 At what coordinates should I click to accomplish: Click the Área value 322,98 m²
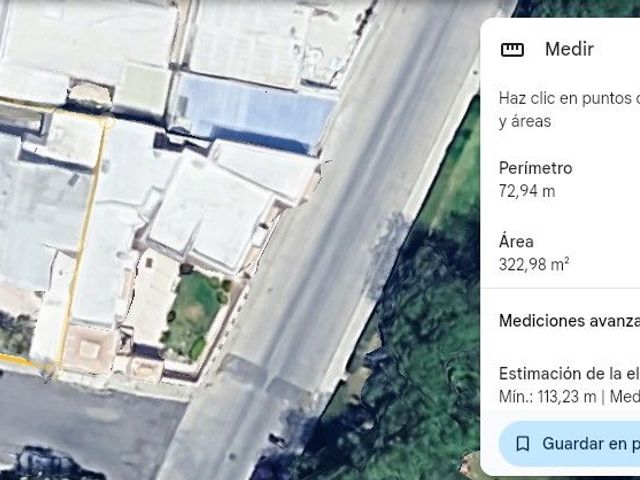[534, 264]
